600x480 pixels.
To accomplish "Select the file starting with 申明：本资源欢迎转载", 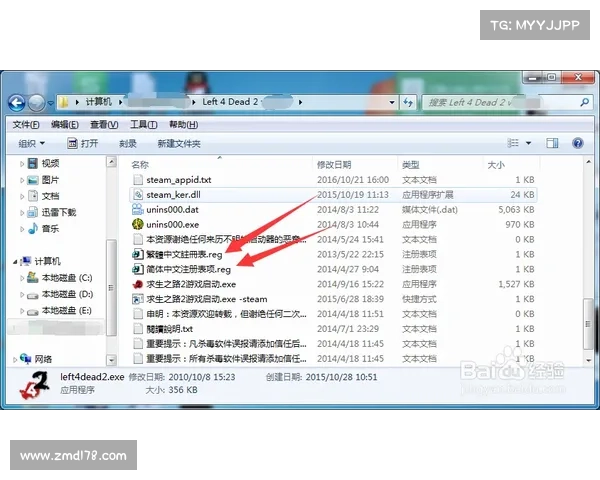I will click(x=226, y=314).
